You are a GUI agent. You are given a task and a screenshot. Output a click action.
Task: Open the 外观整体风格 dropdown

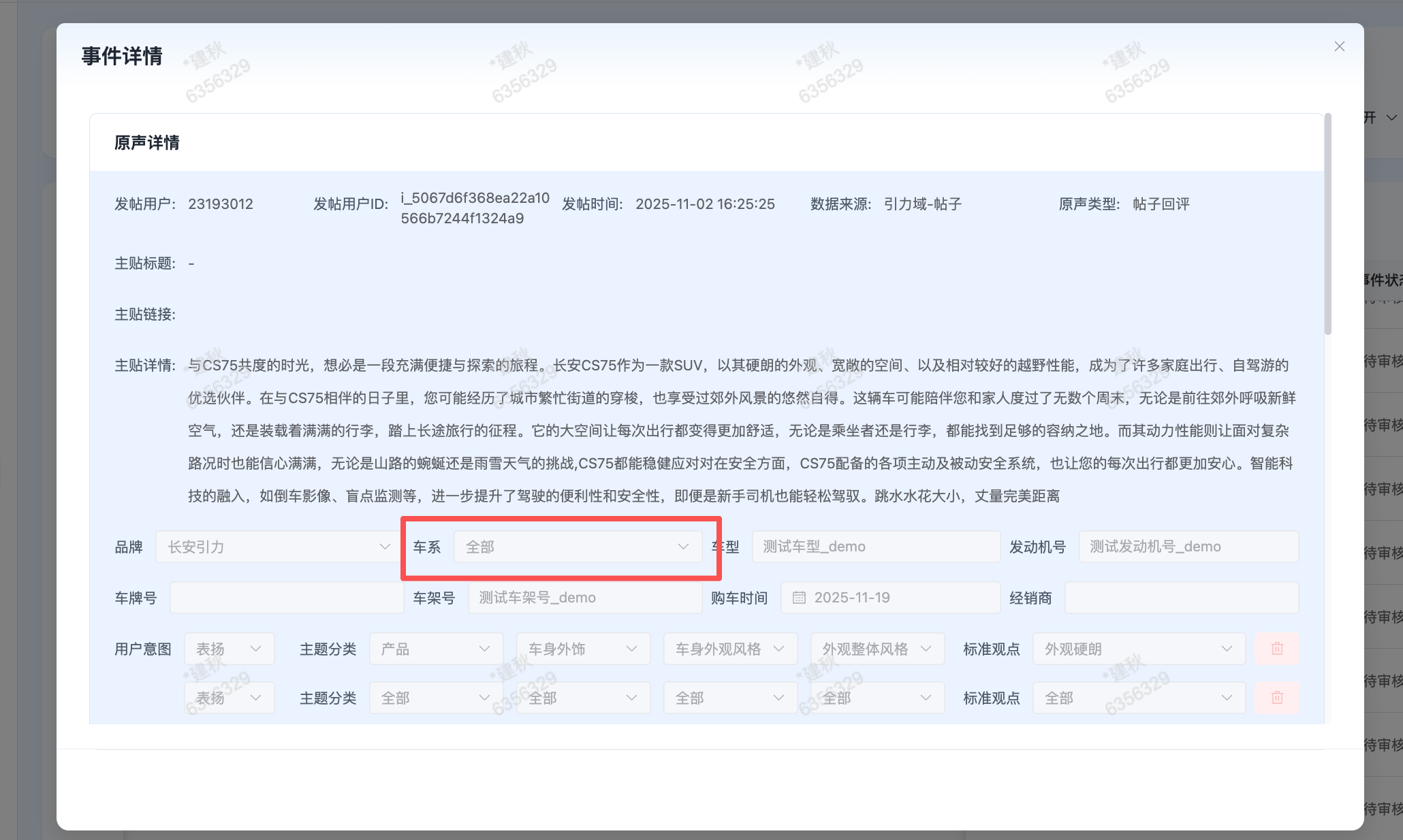pyautogui.click(x=877, y=649)
